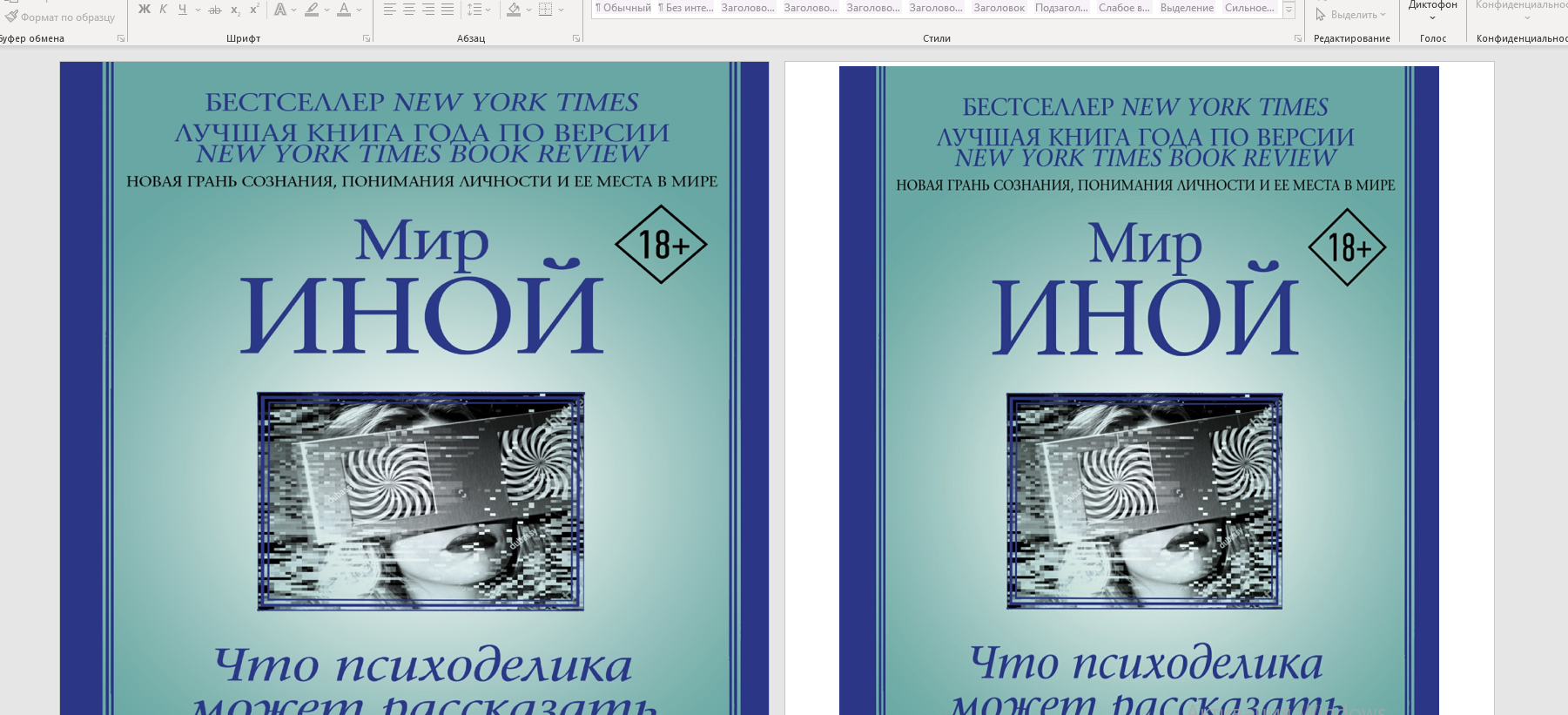Justify paragraph text across the width

[448, 10]
